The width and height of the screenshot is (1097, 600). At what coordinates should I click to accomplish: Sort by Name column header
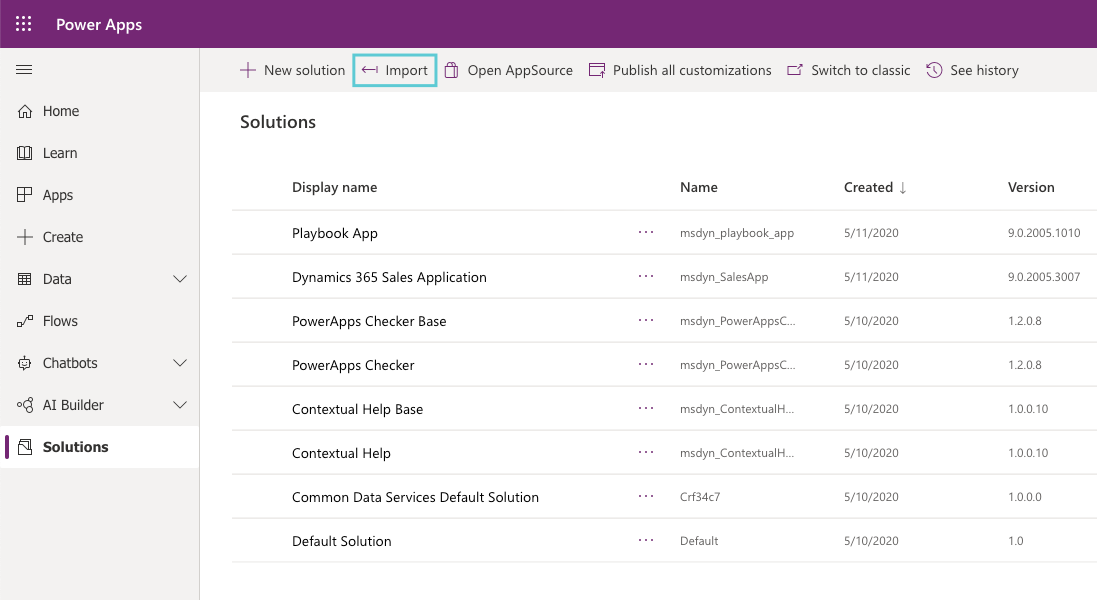click(699, 187)
